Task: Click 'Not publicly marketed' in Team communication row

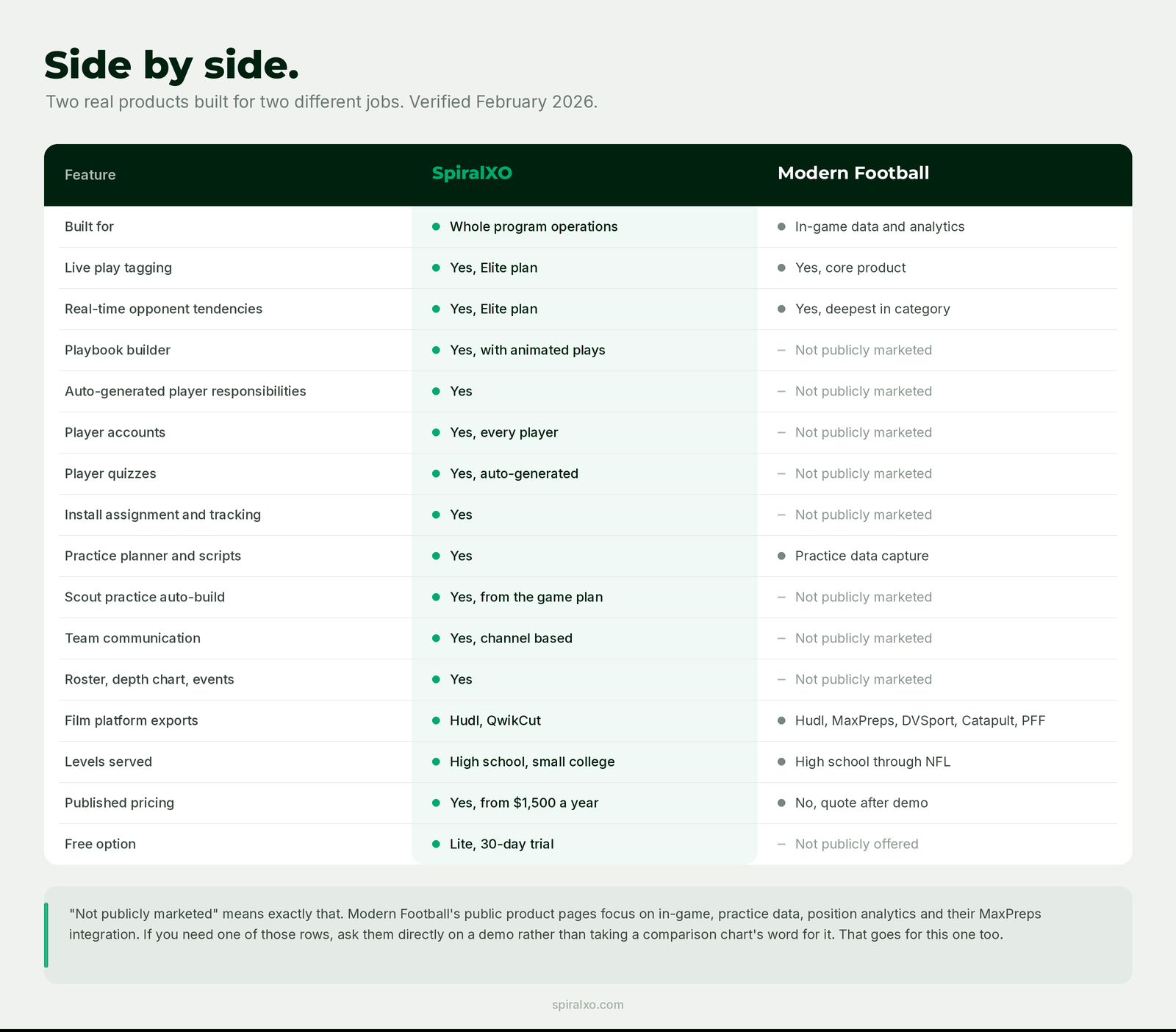Action: tap(863, 638)
